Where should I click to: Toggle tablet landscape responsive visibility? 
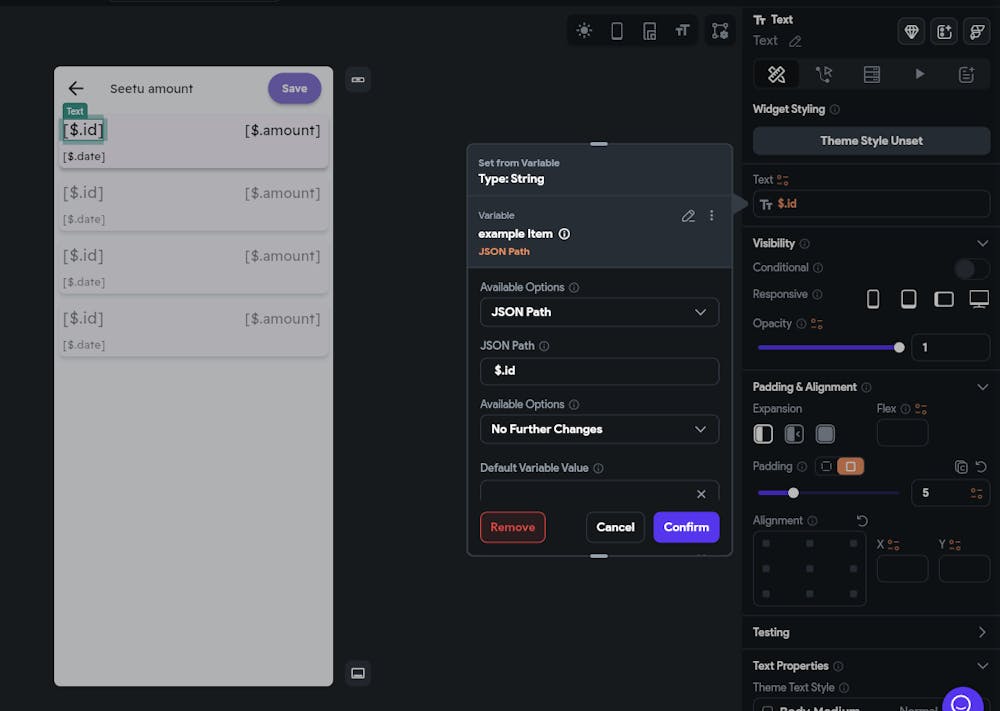[944, 299]
